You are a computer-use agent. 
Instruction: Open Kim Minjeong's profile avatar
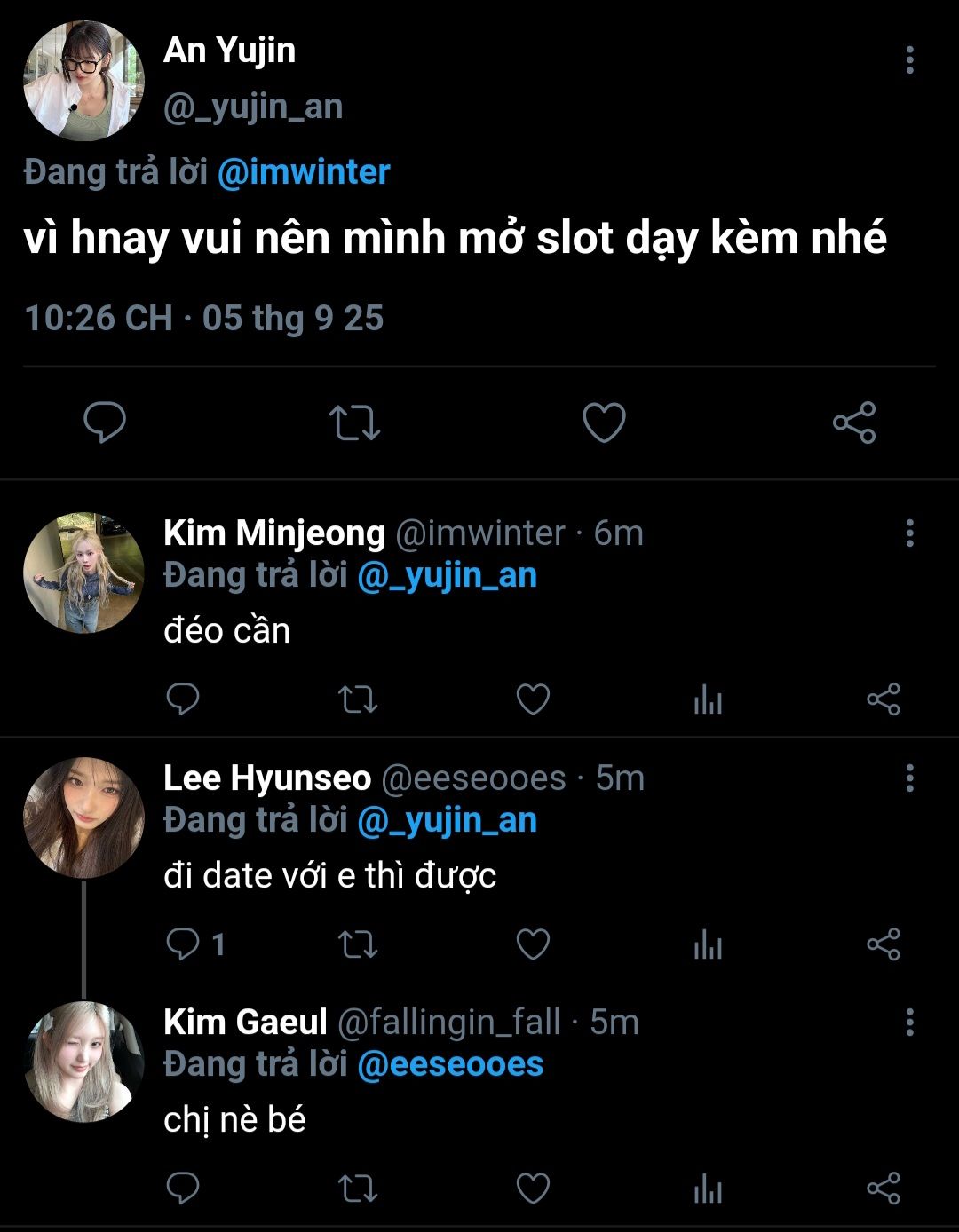(83, 573)
